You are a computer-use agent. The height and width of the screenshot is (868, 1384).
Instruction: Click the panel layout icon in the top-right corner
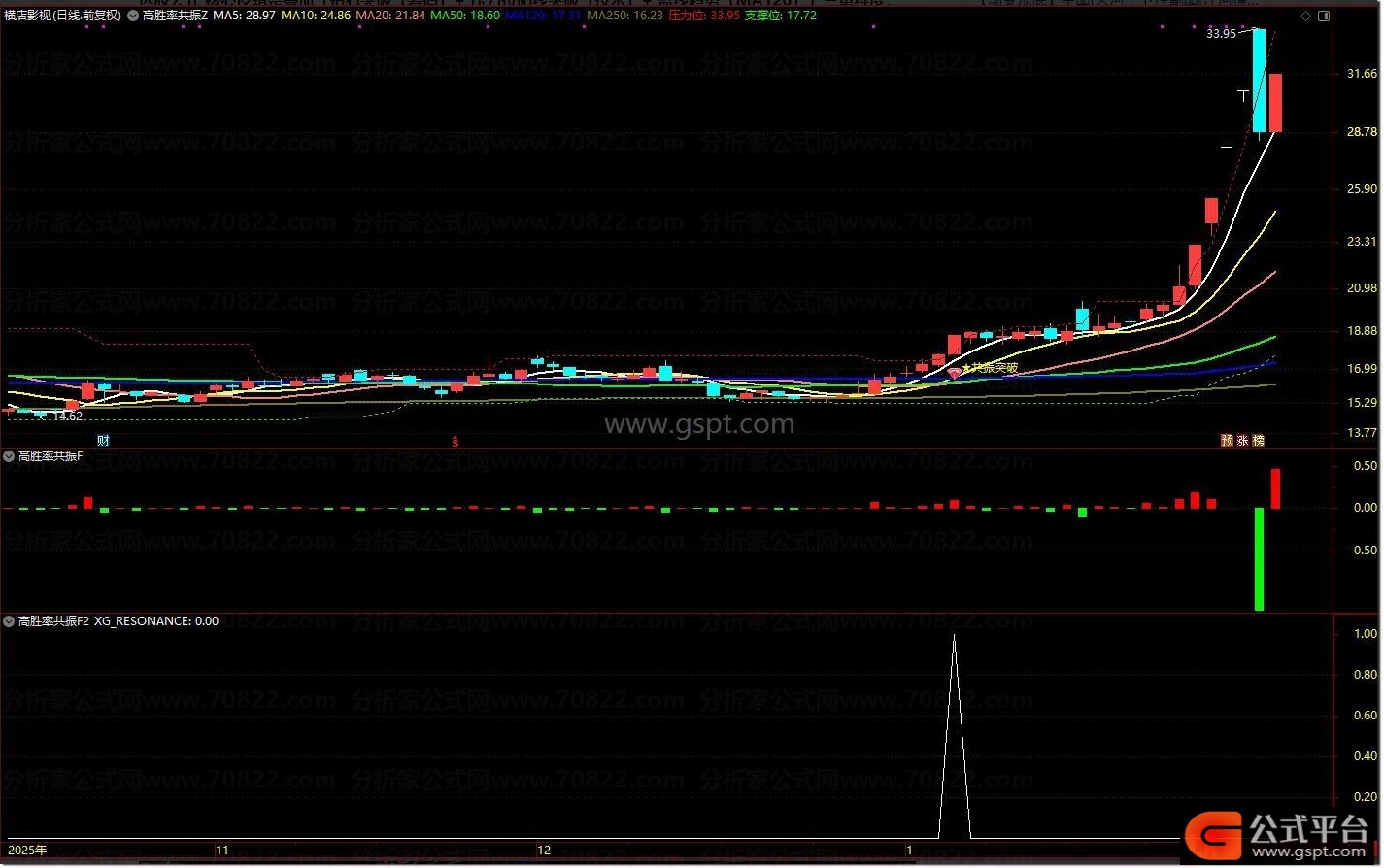1324,16
